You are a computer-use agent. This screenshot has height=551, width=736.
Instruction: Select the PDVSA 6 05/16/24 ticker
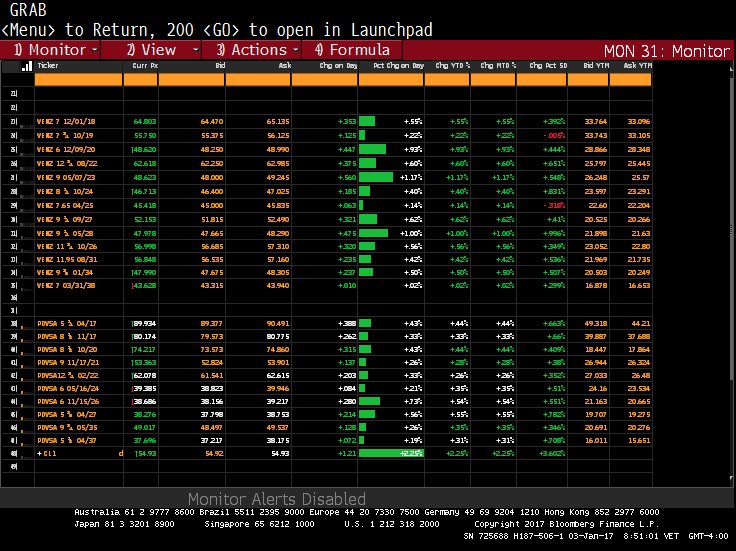click(68, 389)
